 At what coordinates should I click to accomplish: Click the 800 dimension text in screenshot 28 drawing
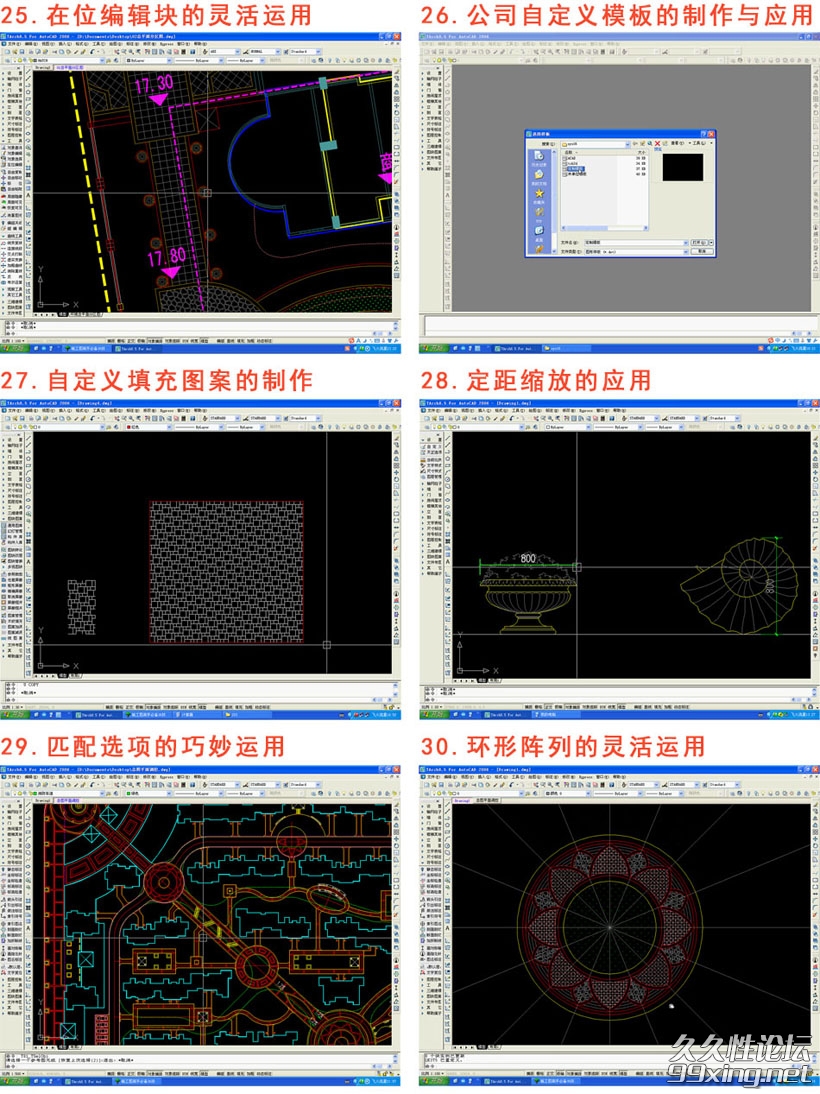tap(528, 558)
